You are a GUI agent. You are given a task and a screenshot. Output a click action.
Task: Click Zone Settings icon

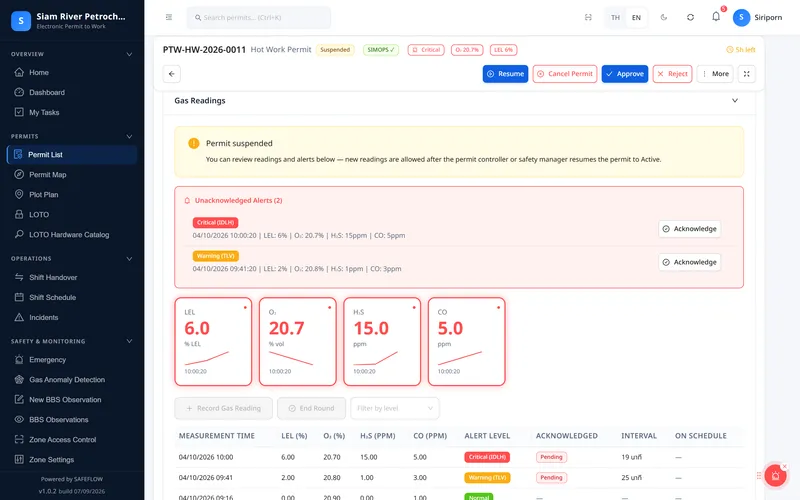pos(19,459)
